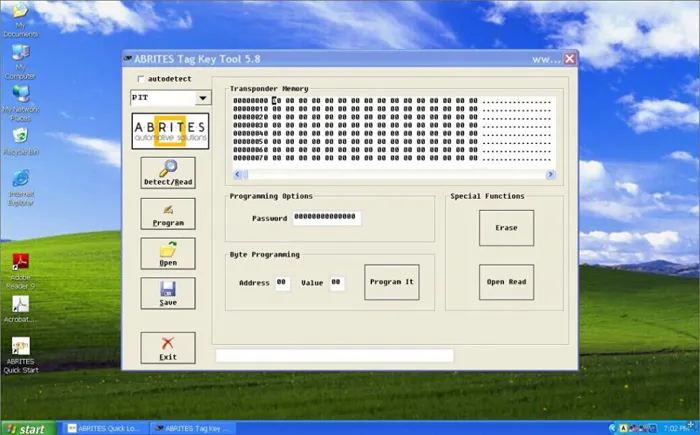The height and width of the screenshot is (435, 700).
Task: Click the memory scrollbar left arrow
Action: (237, 174)
